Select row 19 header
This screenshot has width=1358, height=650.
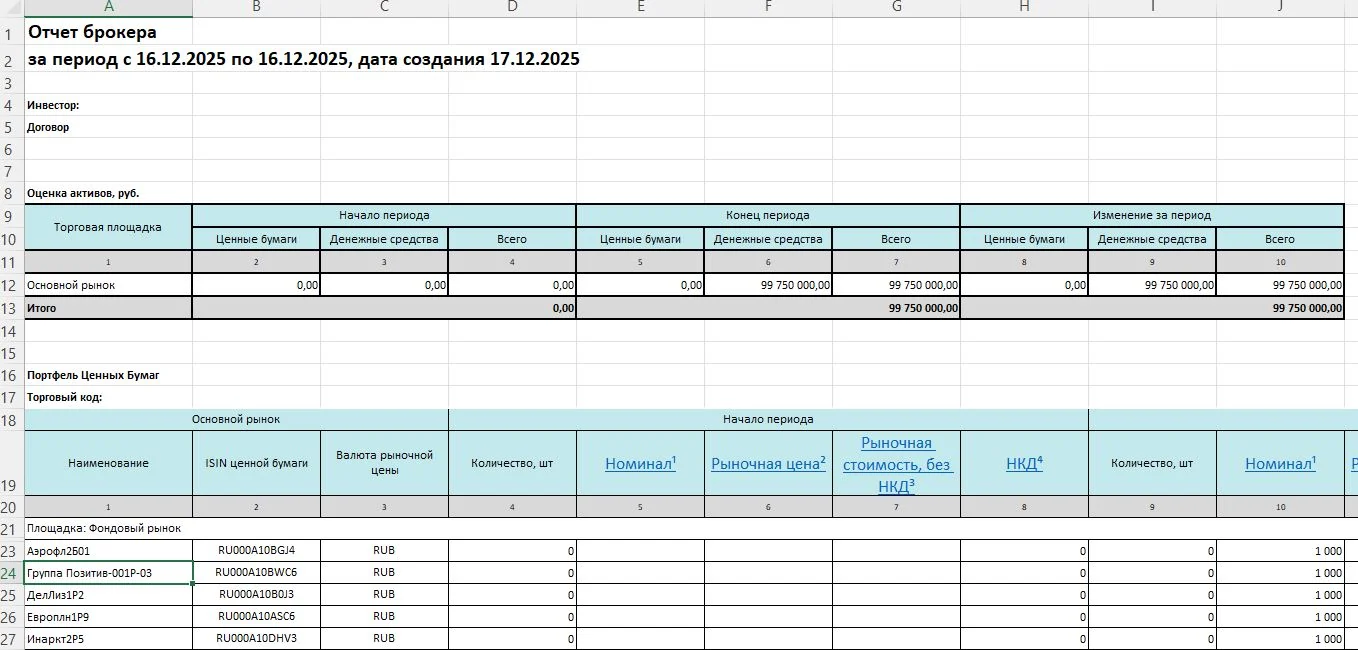(11, 463)
